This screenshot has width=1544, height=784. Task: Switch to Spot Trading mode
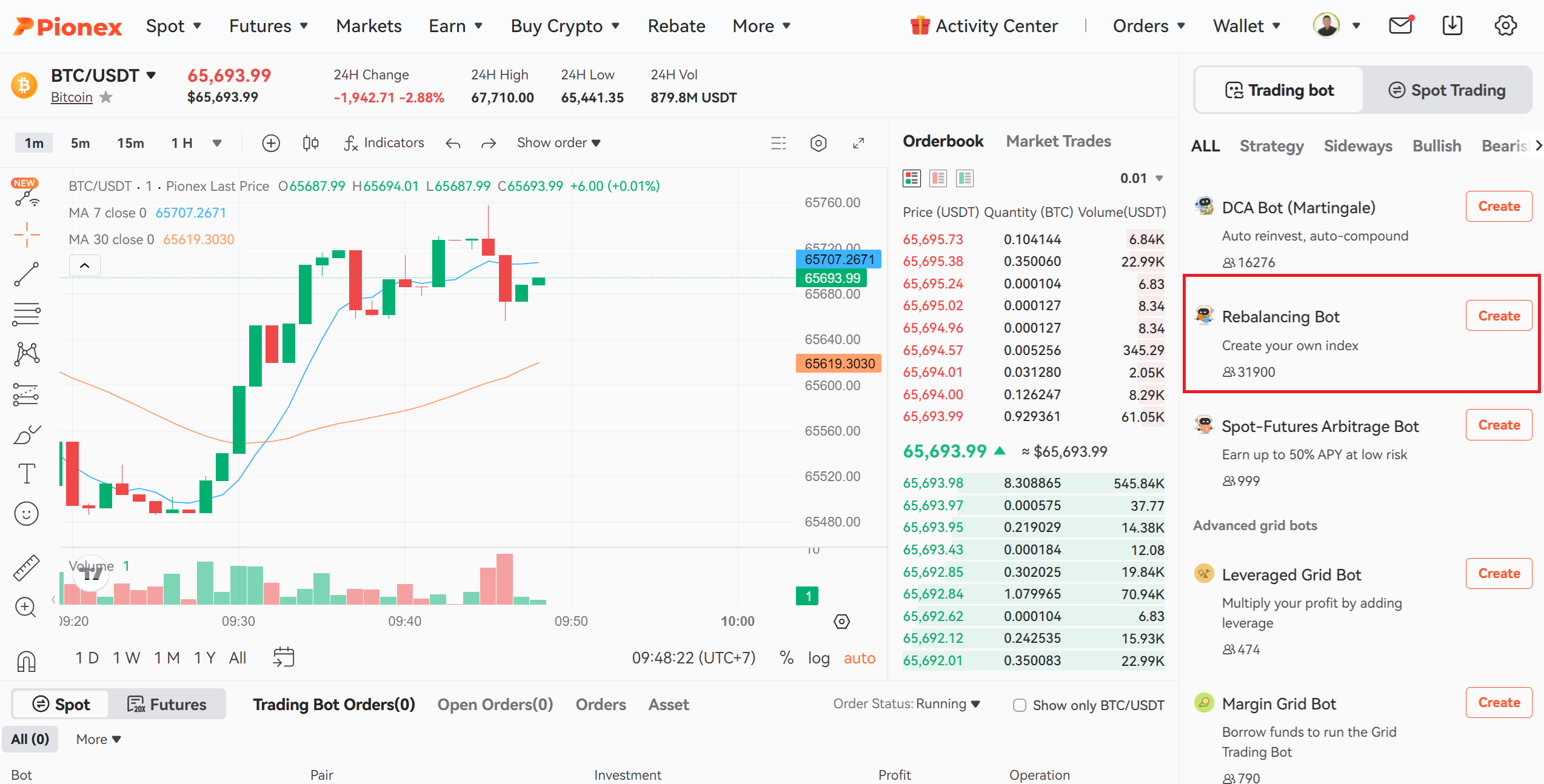1447,90
